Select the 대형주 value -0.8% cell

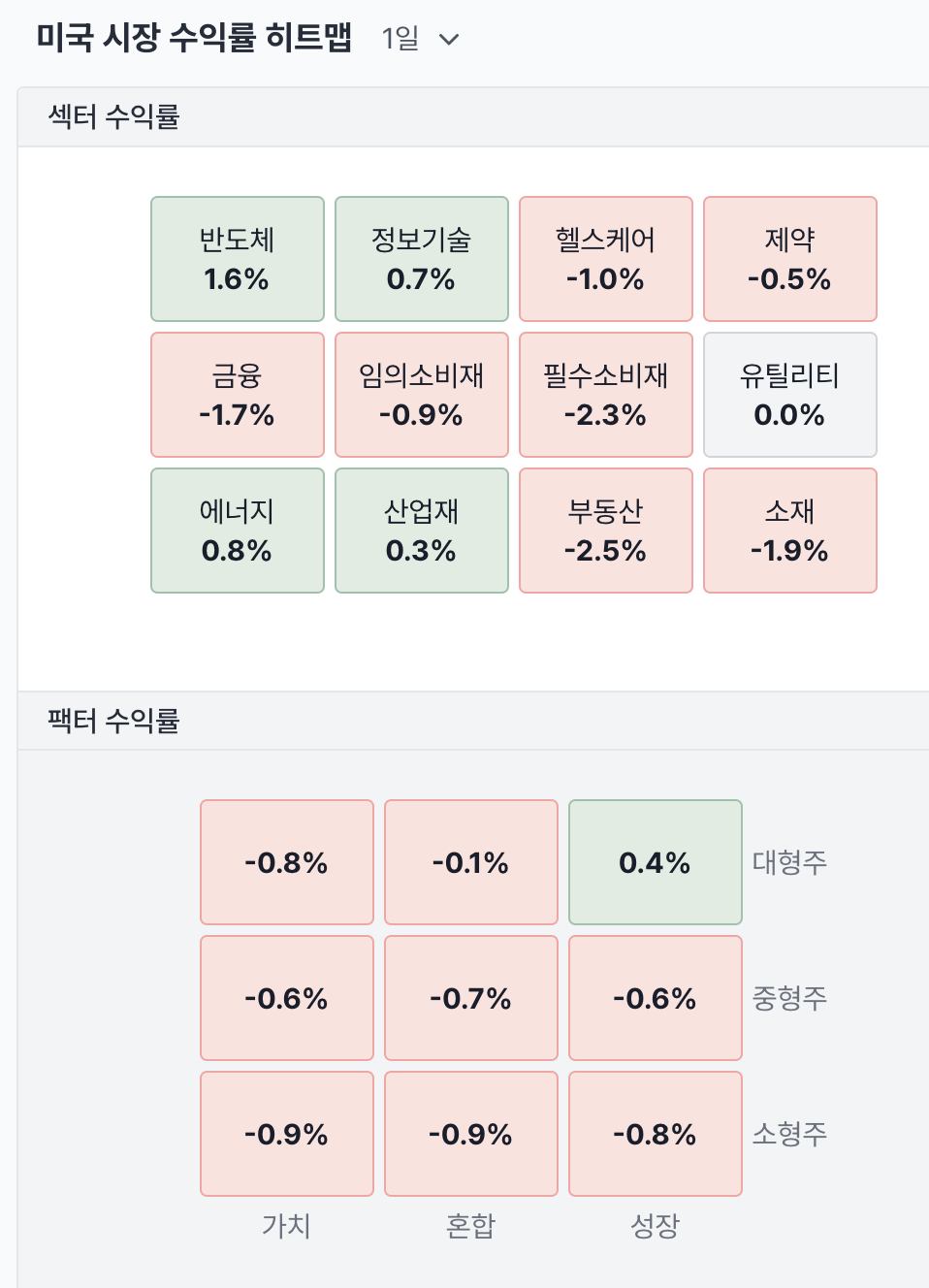coord(287,862)
